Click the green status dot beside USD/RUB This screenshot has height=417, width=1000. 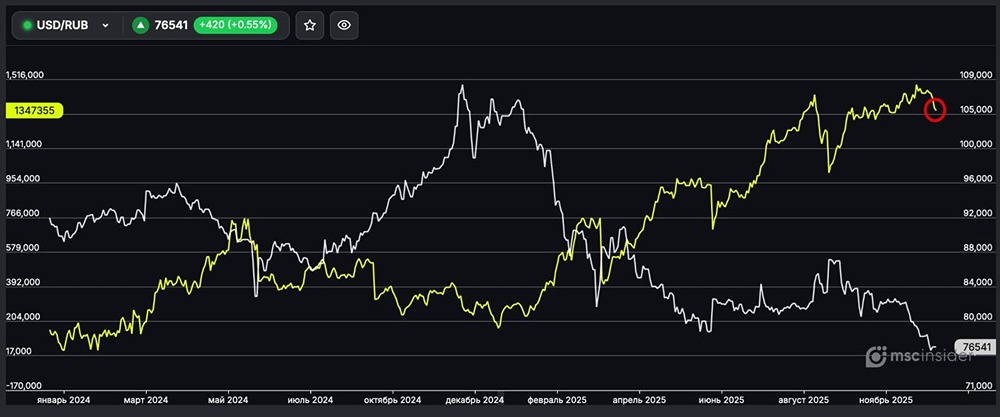tap(27, 25)
